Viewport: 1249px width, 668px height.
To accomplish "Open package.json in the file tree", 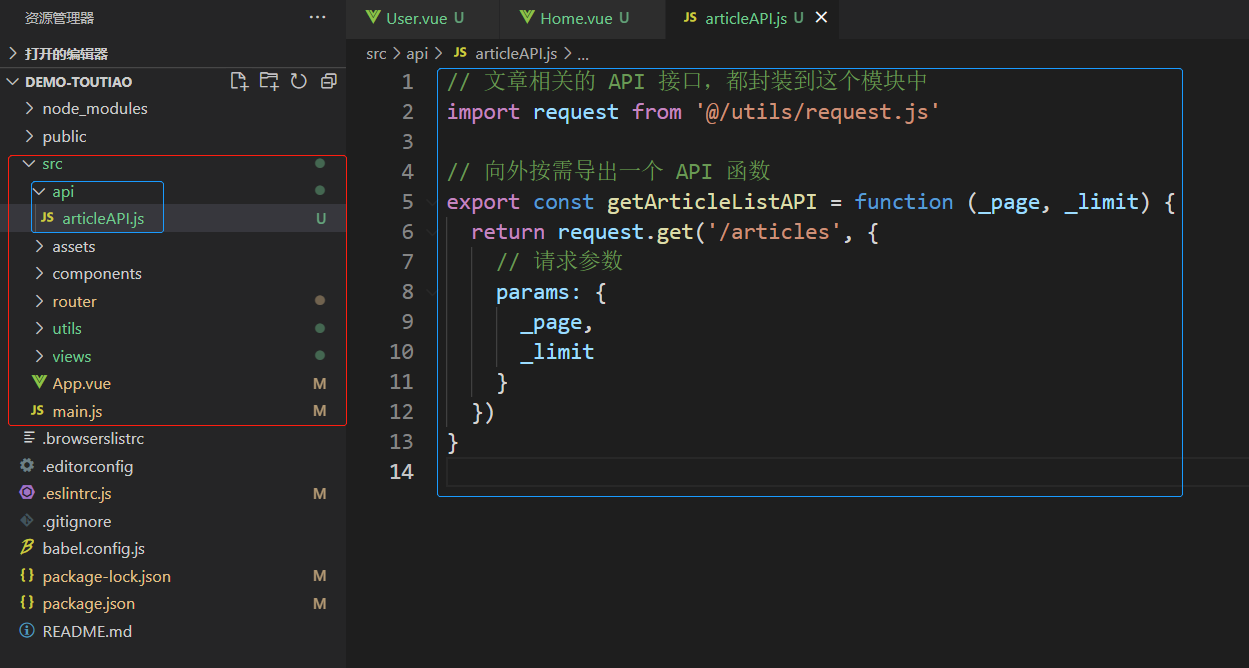I will (88, 603).
